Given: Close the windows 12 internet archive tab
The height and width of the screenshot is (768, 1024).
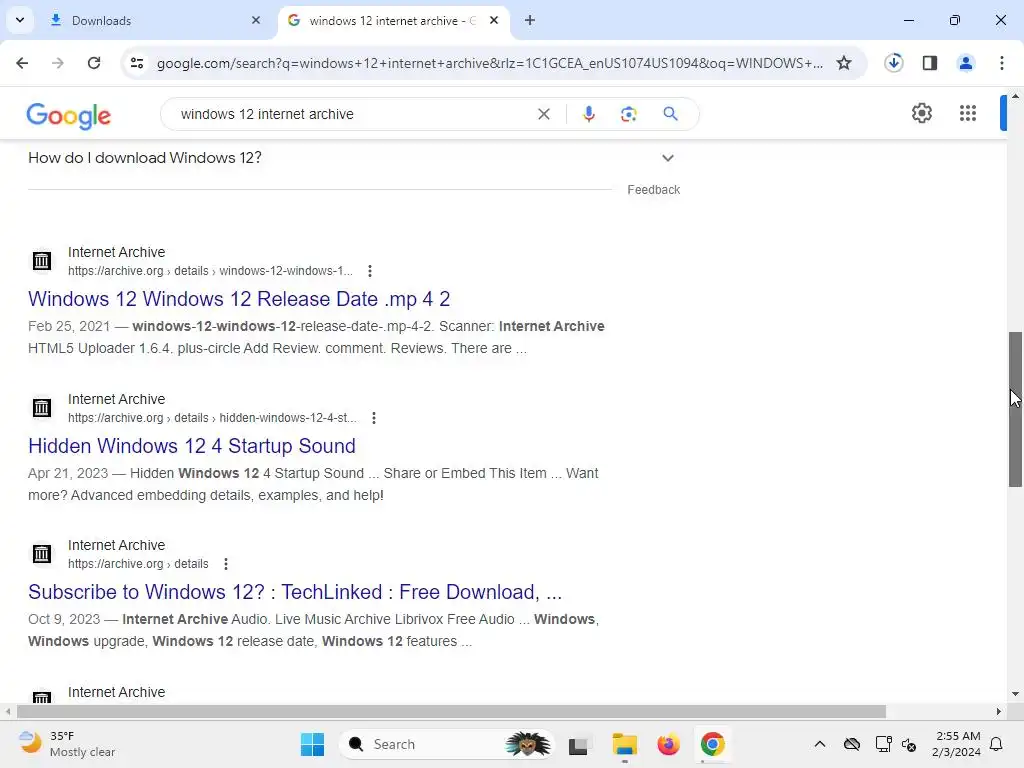Looking at the screenshot, I should [x=494, y=20].
